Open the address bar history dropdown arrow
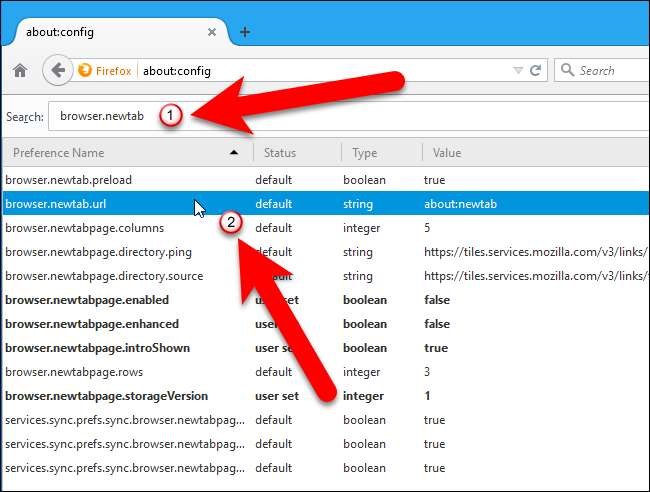Screen dimensions: 650x492 click(517, 71)
